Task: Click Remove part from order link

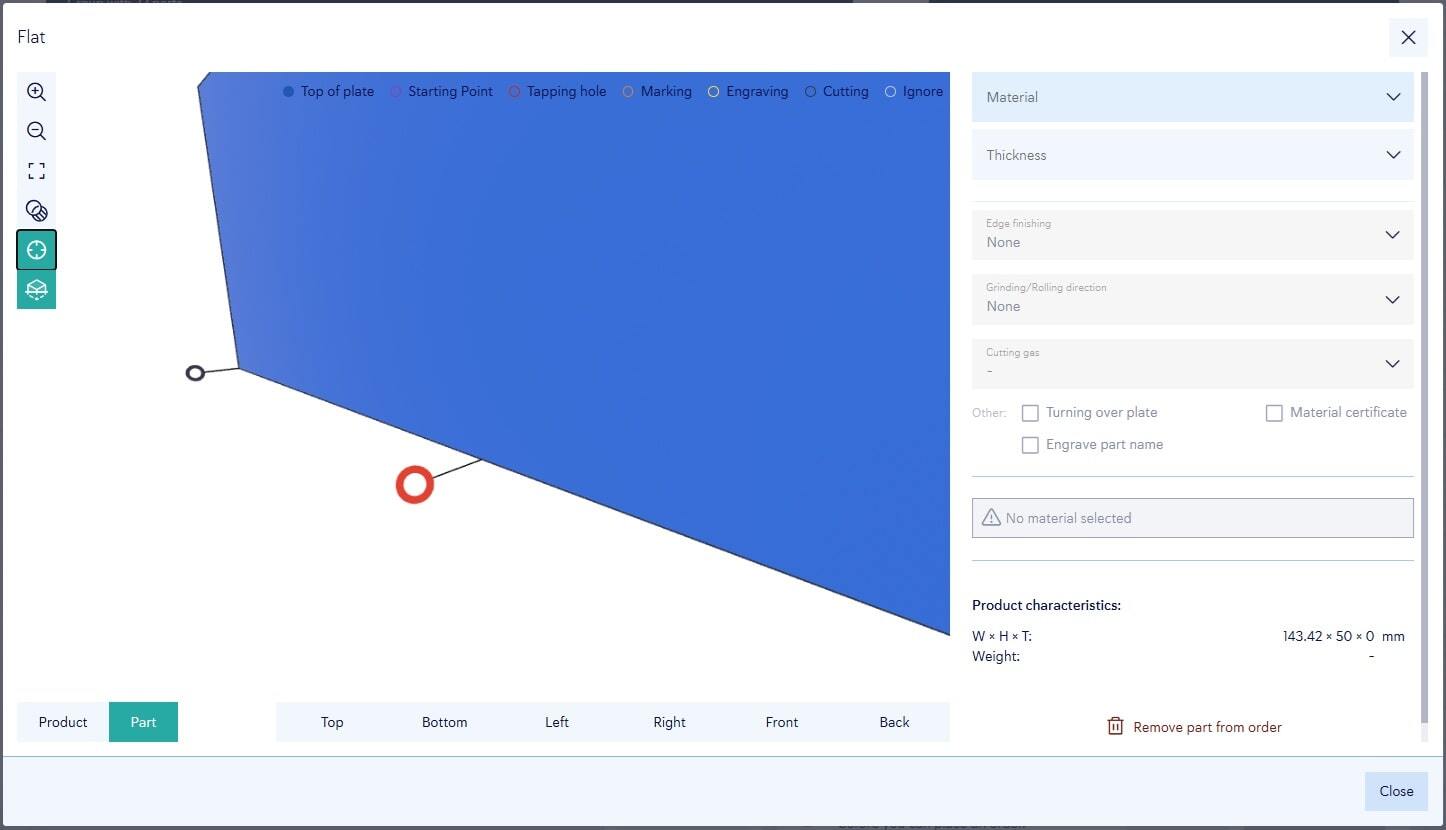Action: click(x=1207, y=727)
